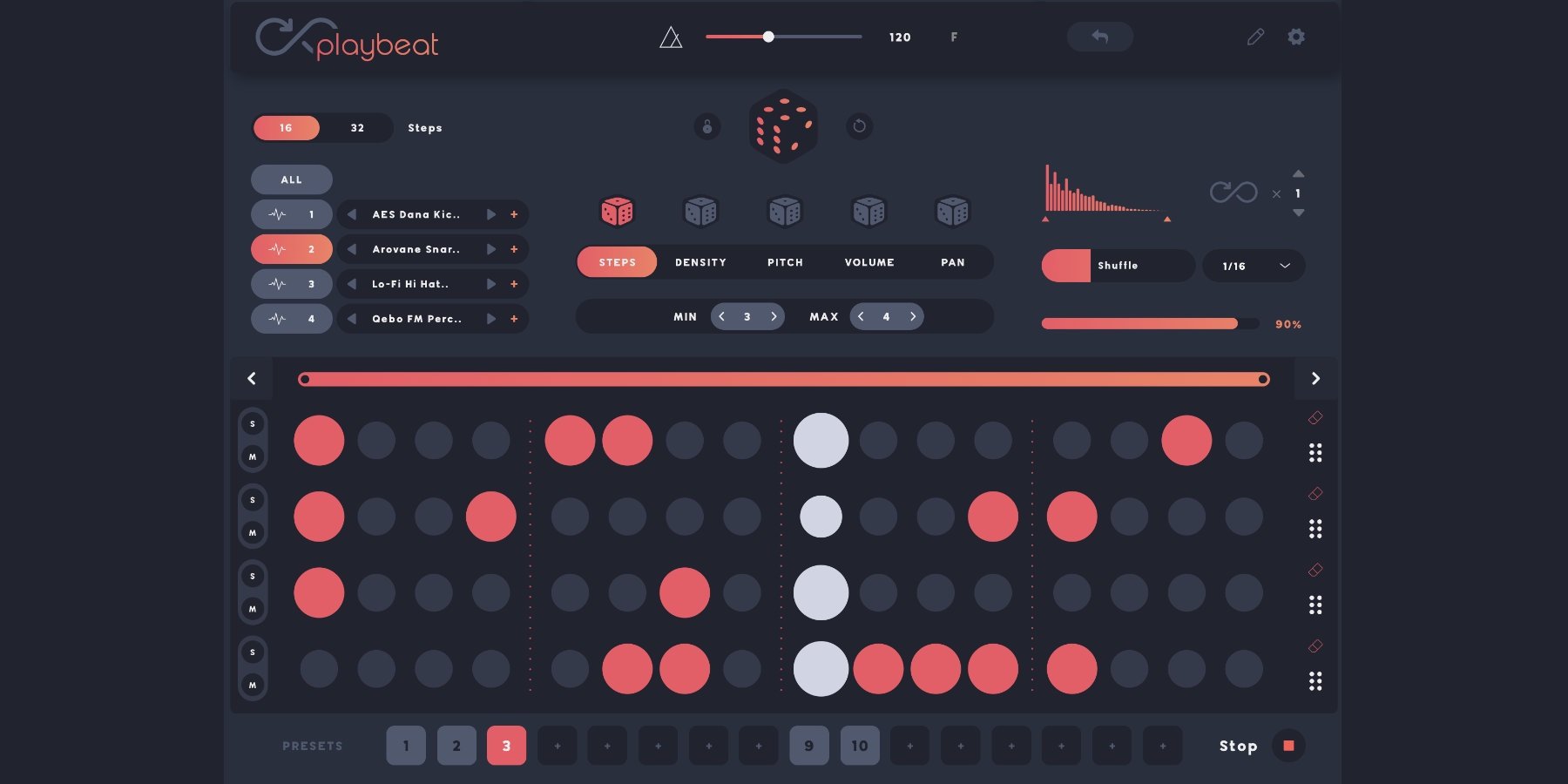This screenshot has width=1568, height=784.
Task: Select next sample for AES Dana Kick
Action: coord(491,214)
